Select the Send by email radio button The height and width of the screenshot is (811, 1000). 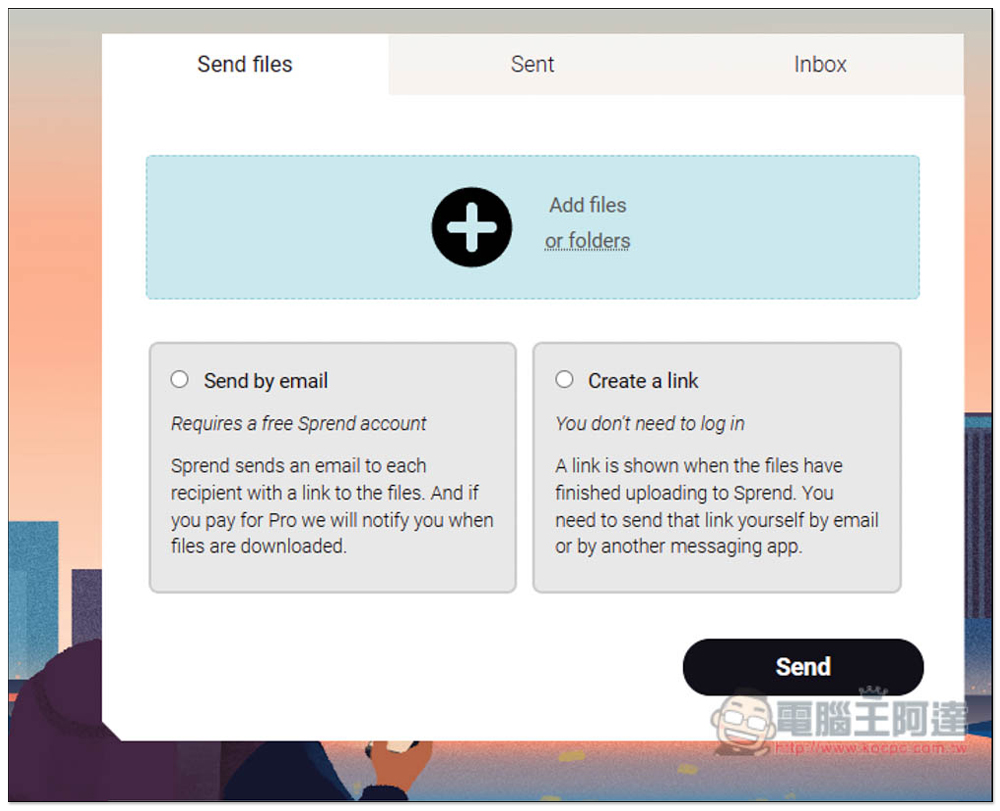pos(180,379)
